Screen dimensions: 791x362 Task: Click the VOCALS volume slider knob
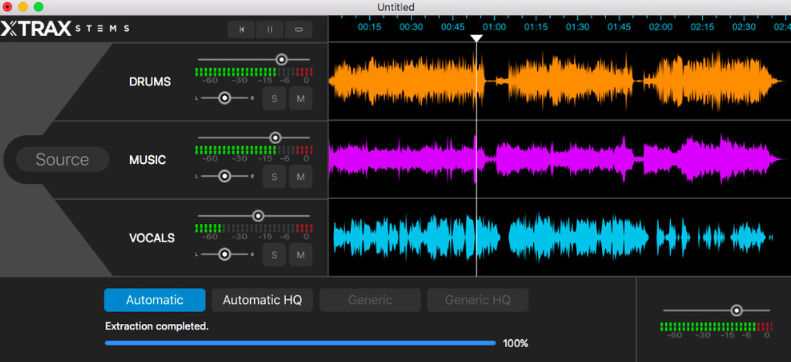(x=258, y=216)
